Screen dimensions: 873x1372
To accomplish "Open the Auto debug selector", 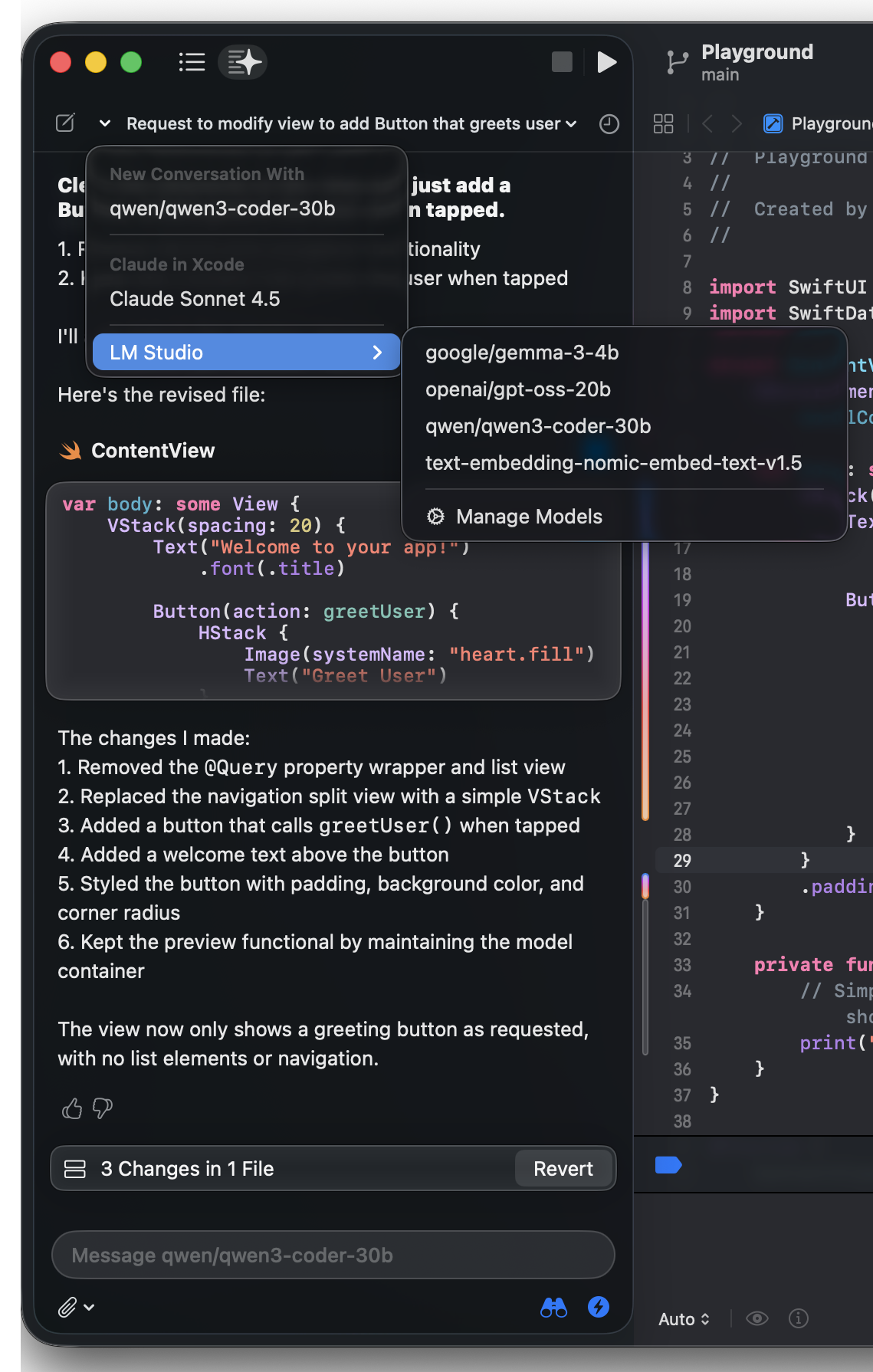I will click(x=684, y=1318).
